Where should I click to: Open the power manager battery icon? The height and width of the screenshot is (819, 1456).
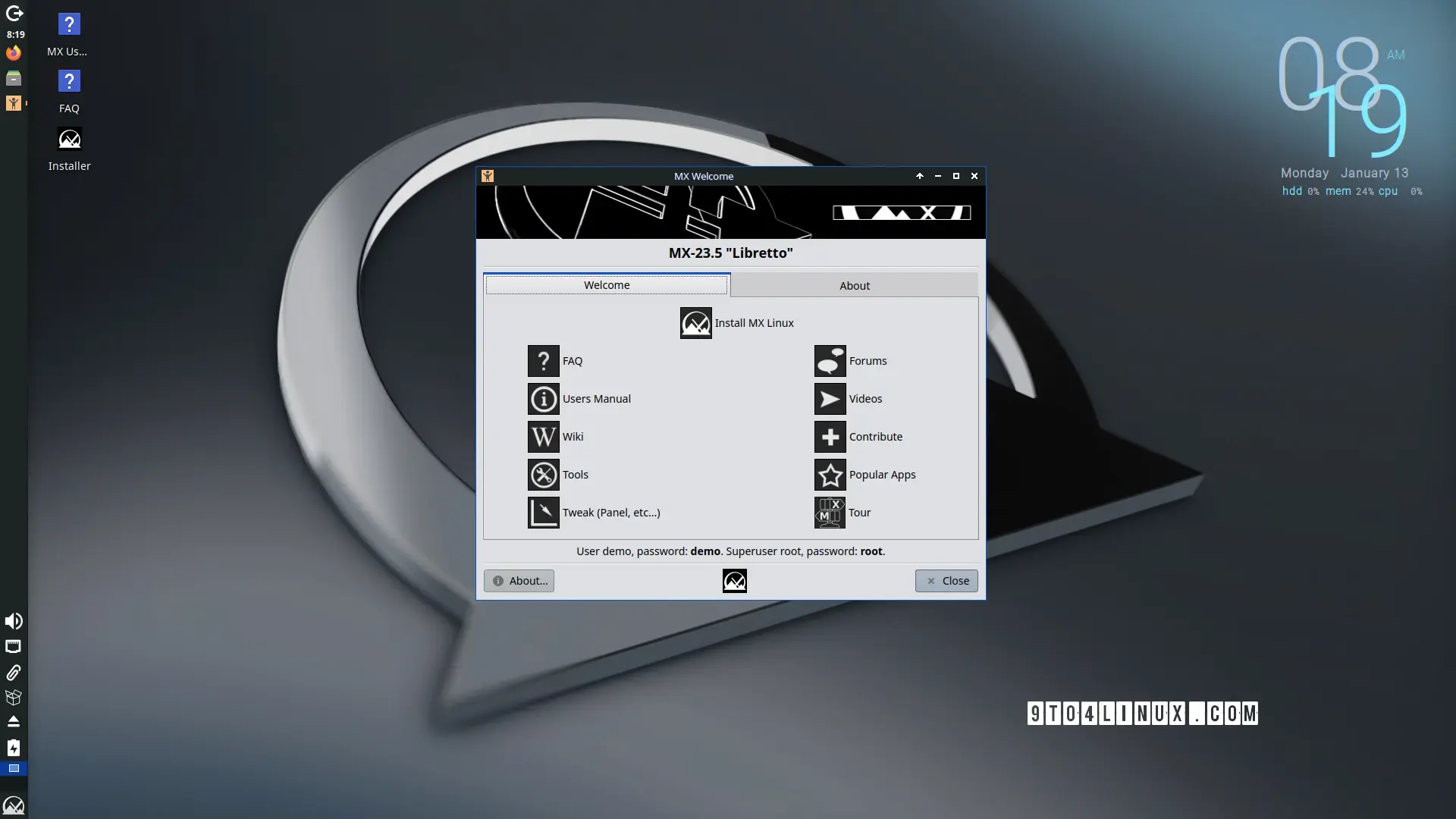tap(14, 748)
